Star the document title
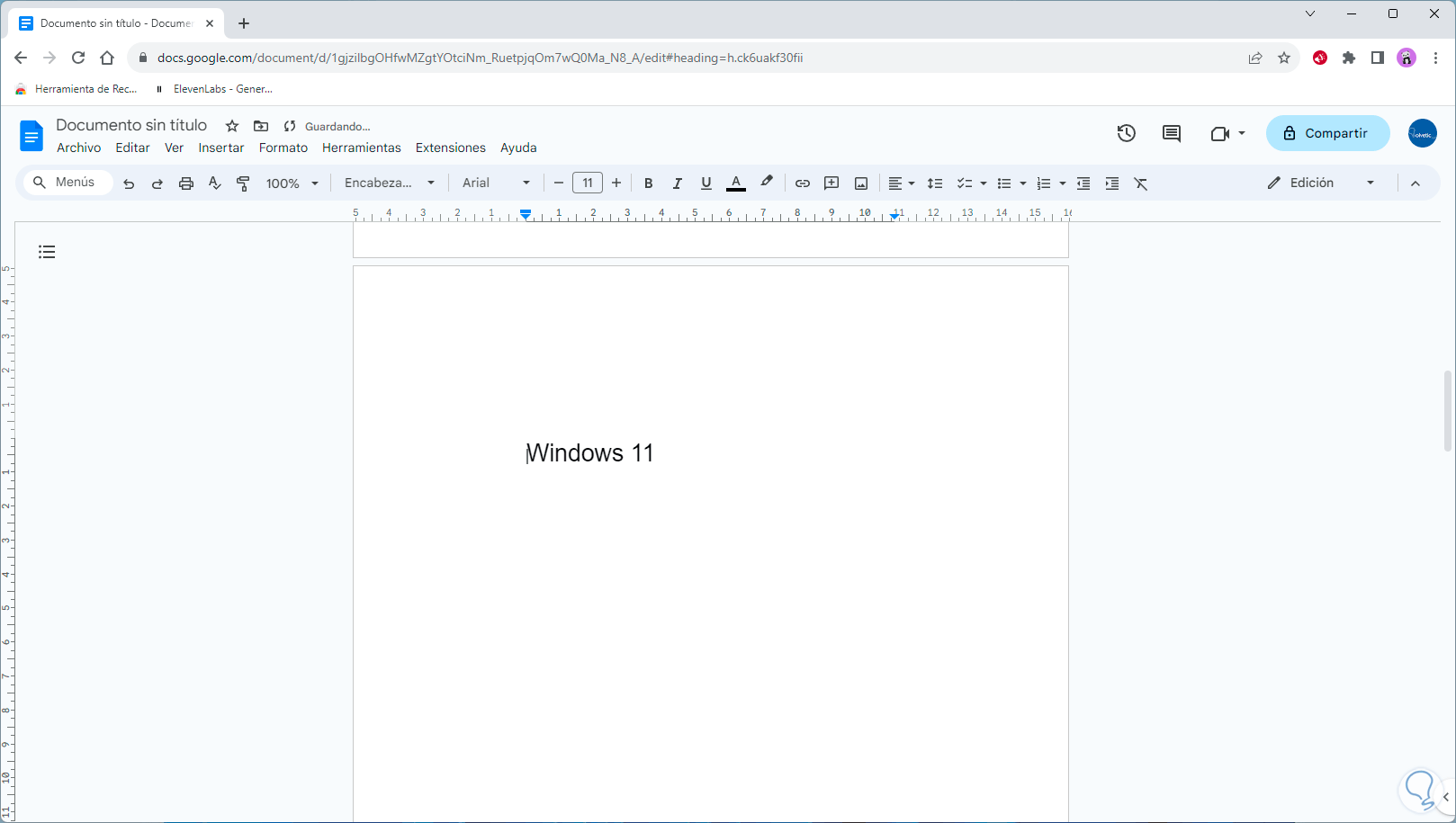The image size is (1456, 823). [232, 126]
